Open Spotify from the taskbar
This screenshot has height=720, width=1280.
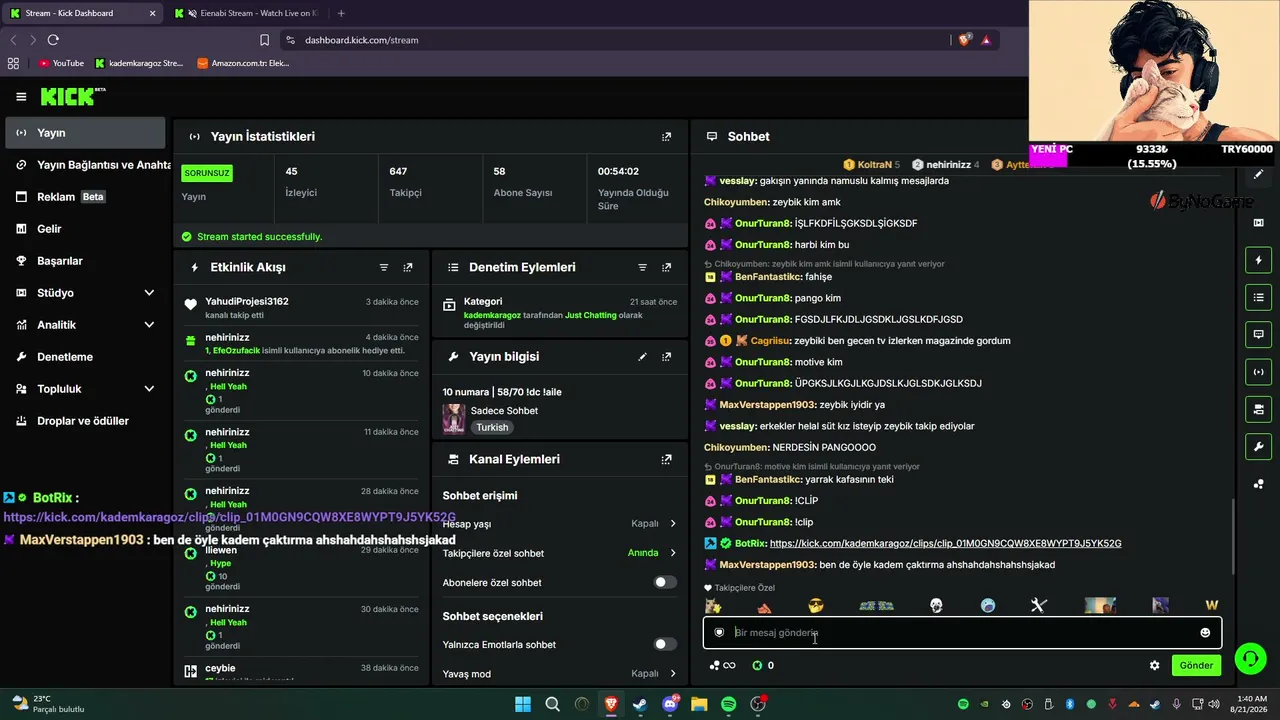pos(728,704)
